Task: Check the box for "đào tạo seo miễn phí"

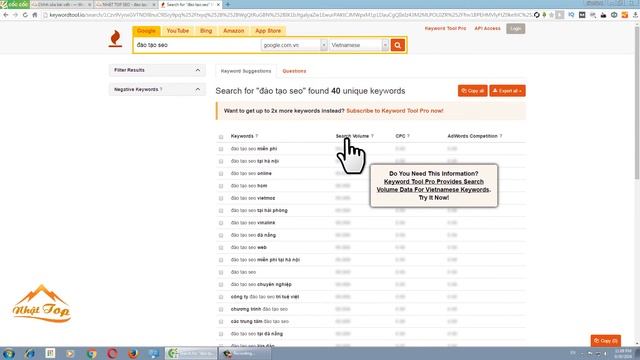Action: (x=221, y=149)
